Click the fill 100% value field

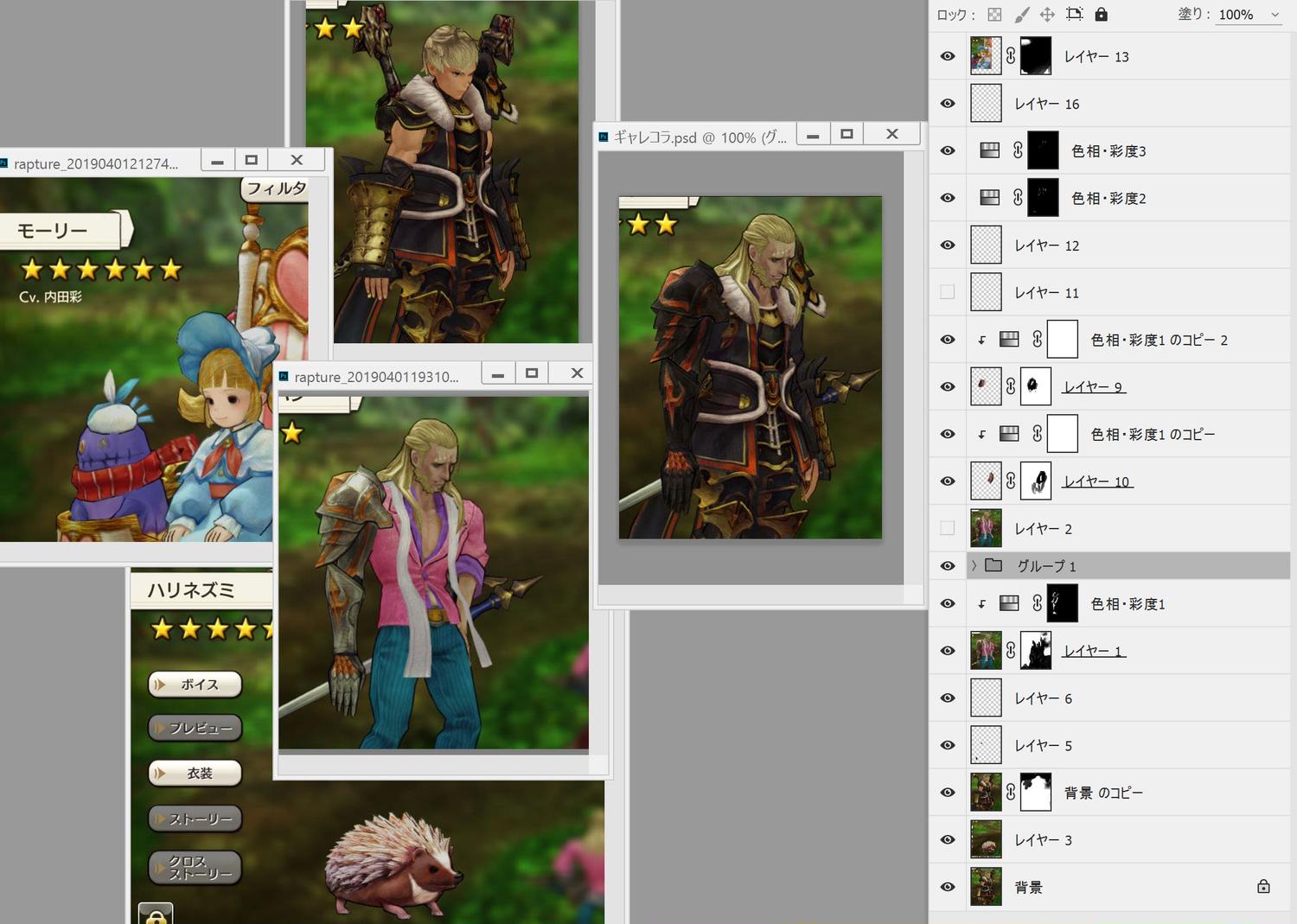[x=1236, y=15]
